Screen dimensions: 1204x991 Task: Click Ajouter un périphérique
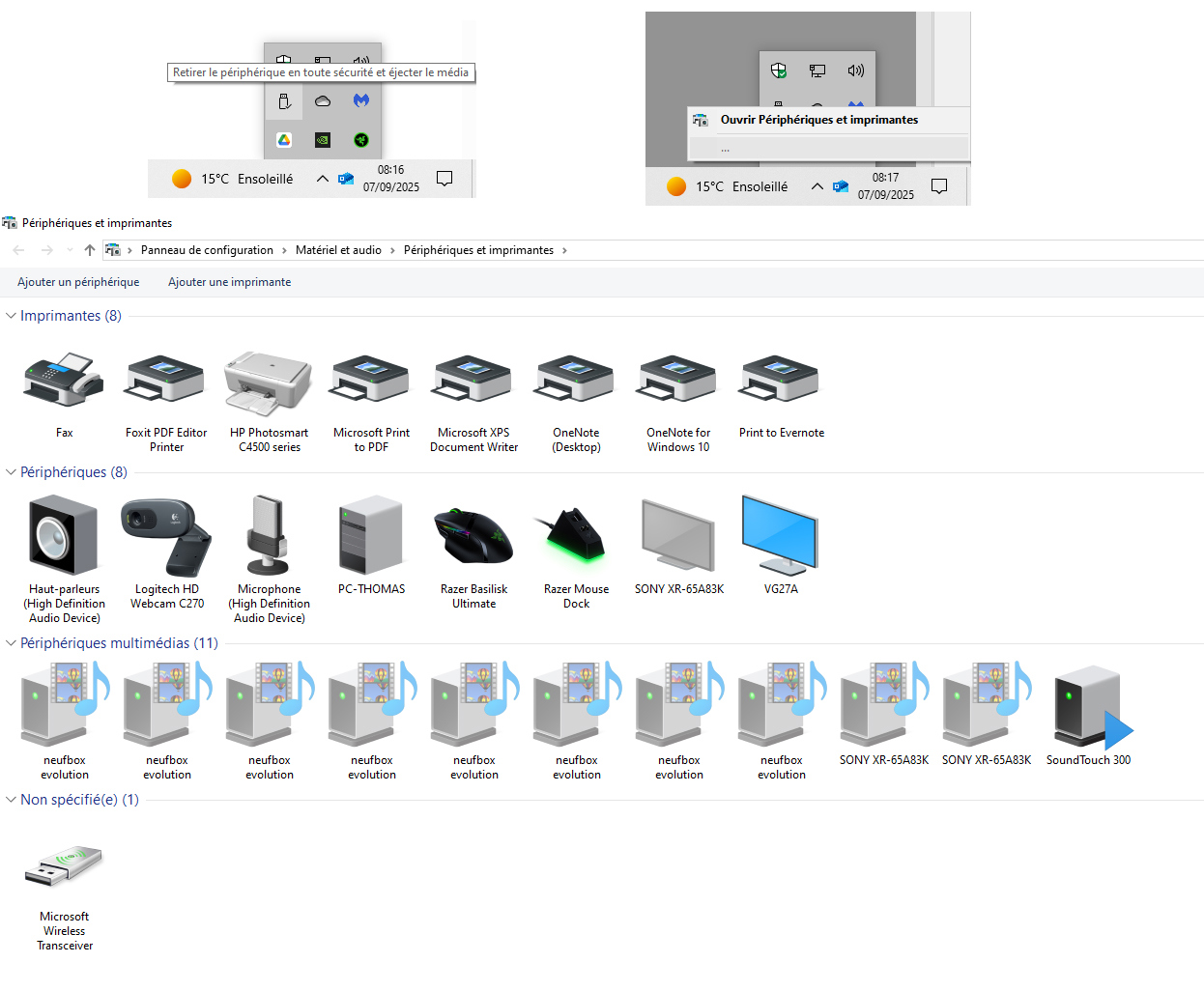(x=78, y=282)
